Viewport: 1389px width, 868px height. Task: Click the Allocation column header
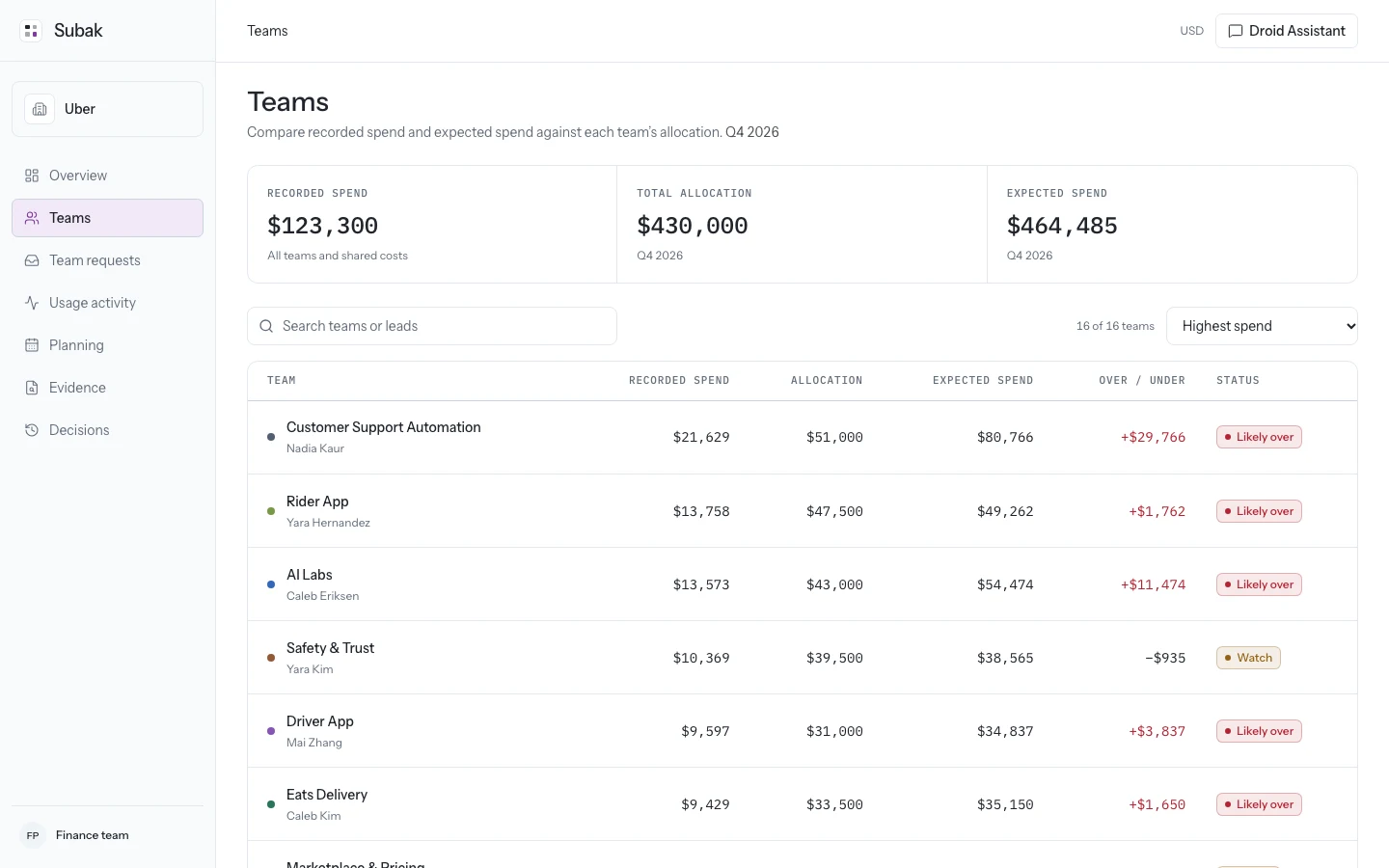[x=827, y=381]
